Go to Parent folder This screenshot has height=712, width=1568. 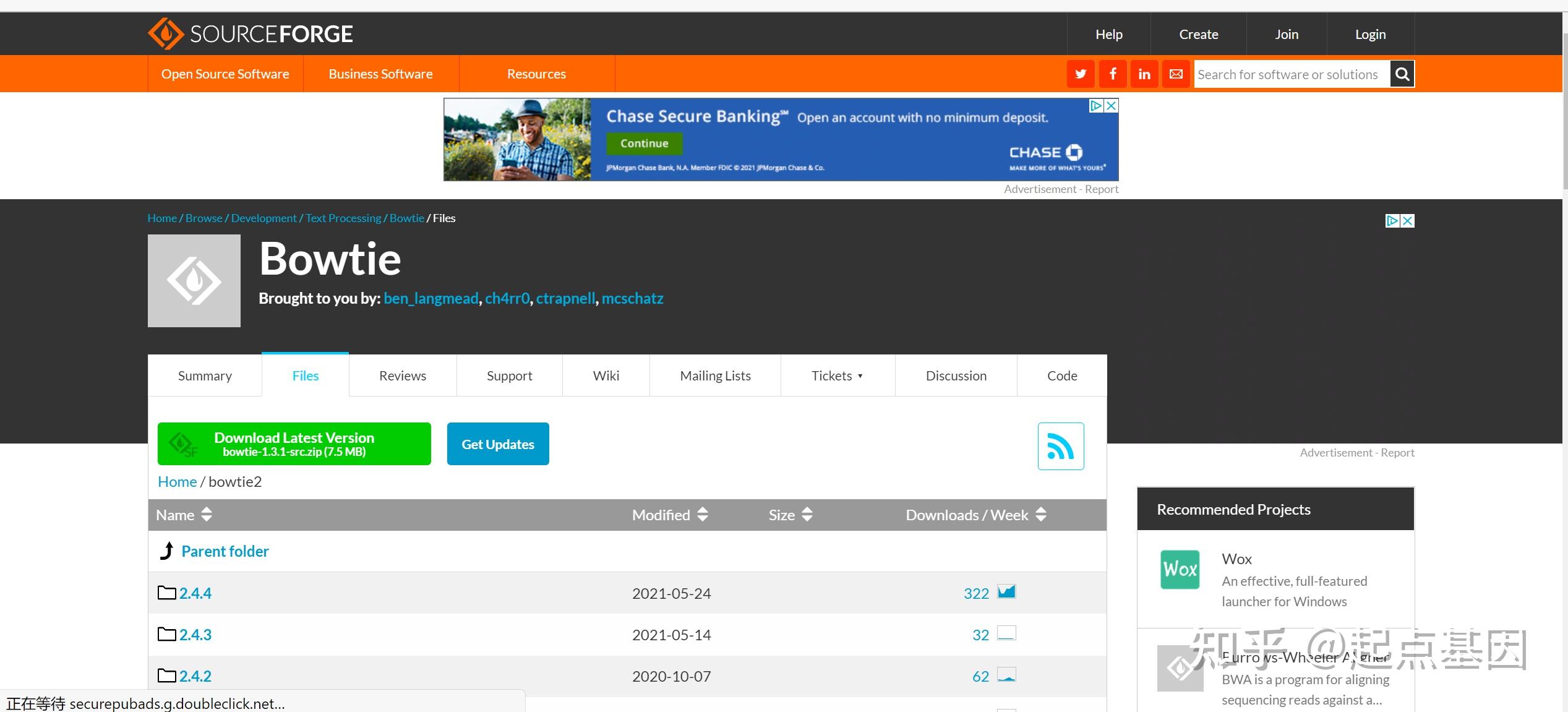point(225,551)
